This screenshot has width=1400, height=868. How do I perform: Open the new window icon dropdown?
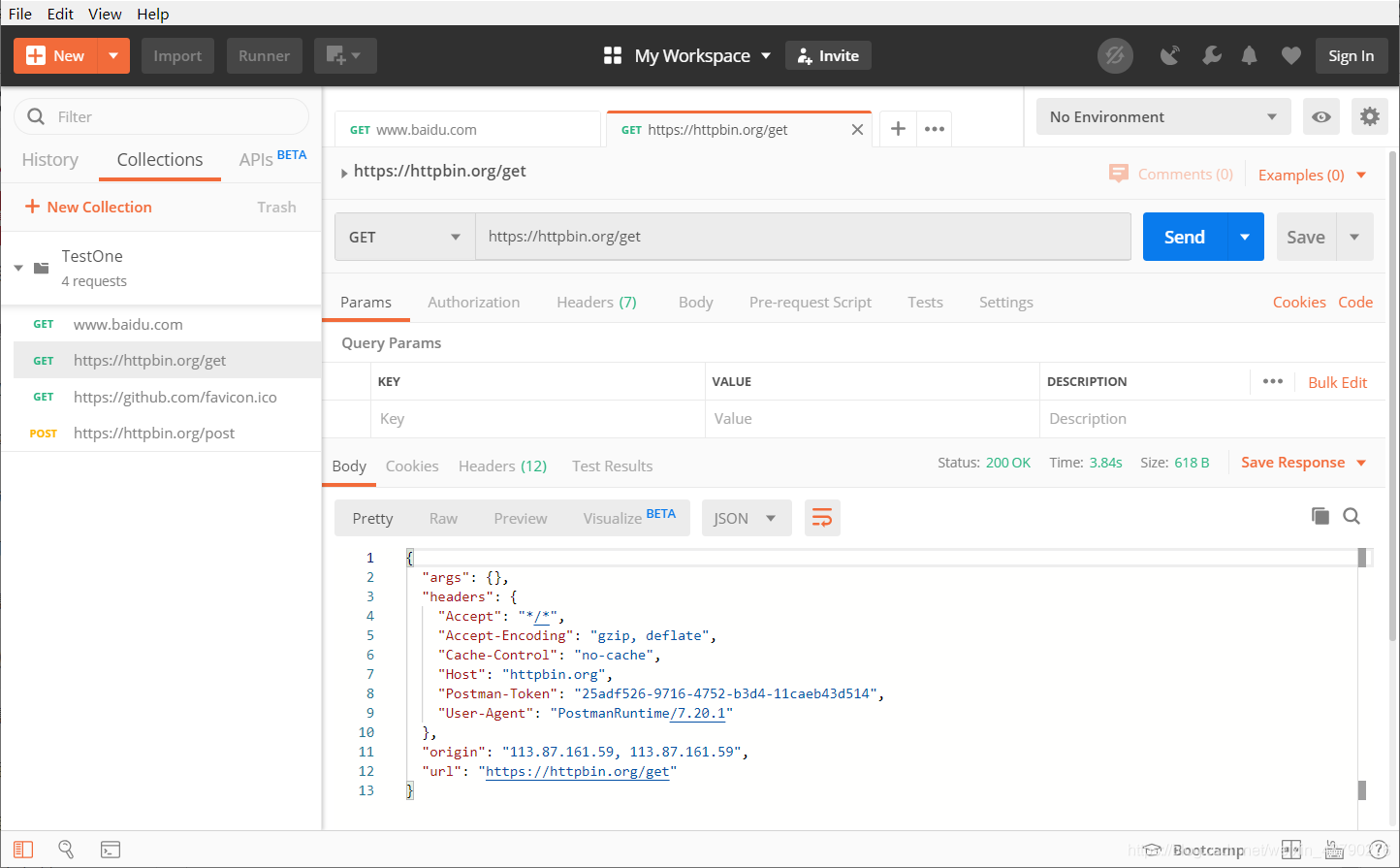[x=345, y=56]
